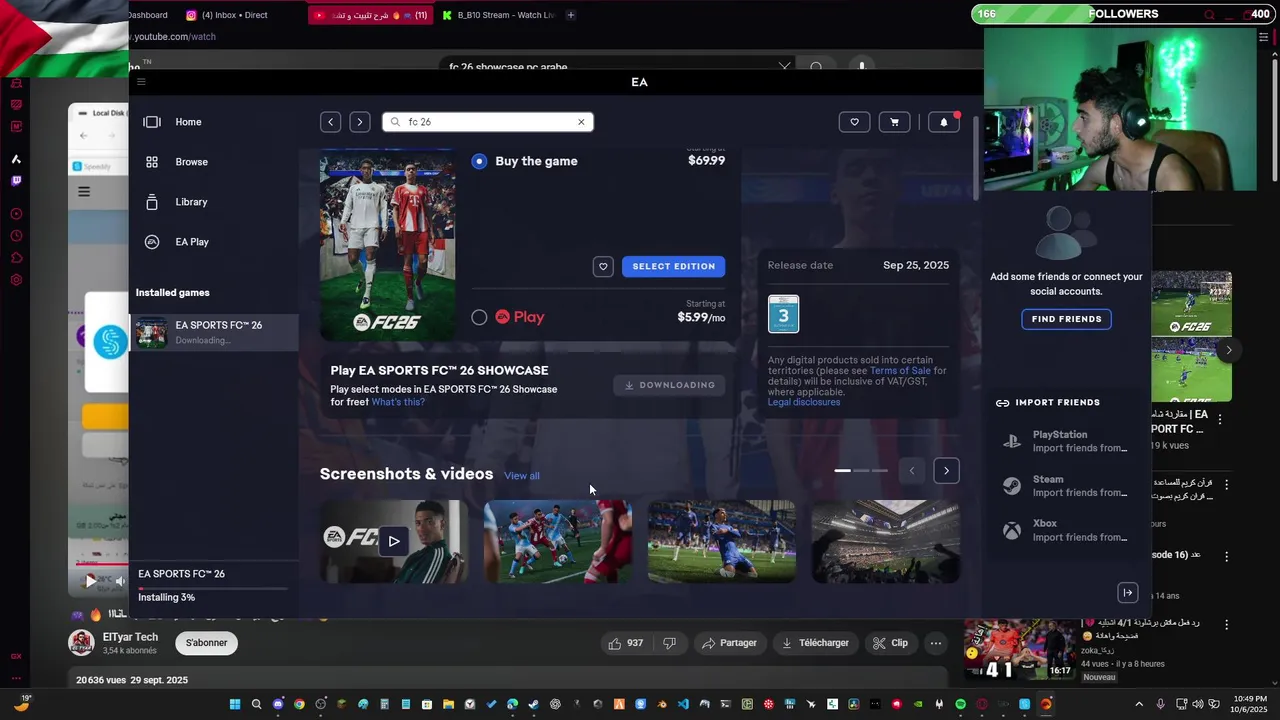Click the EA app forward arrow
1280x720 pixels.
(360, 122)
